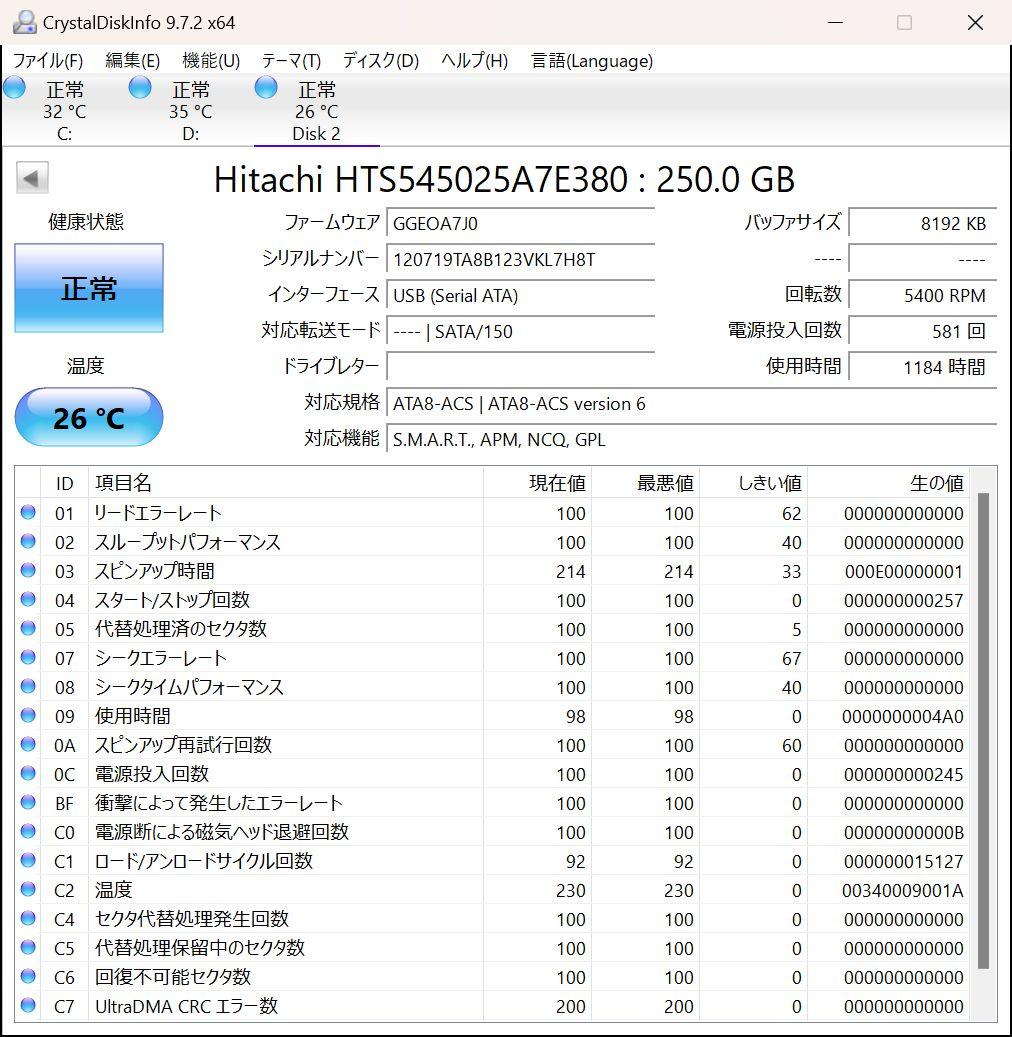Click the 生の値 column header
1012x1037 pixels.
[936, 483]
